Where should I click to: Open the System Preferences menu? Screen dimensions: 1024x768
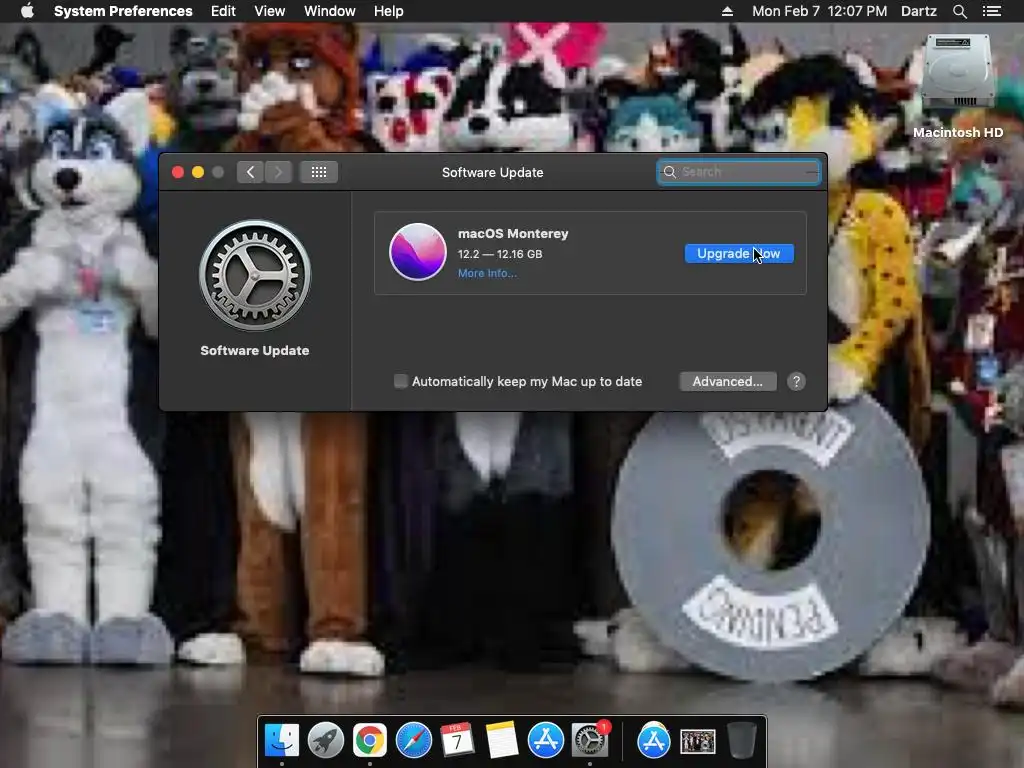123,11
